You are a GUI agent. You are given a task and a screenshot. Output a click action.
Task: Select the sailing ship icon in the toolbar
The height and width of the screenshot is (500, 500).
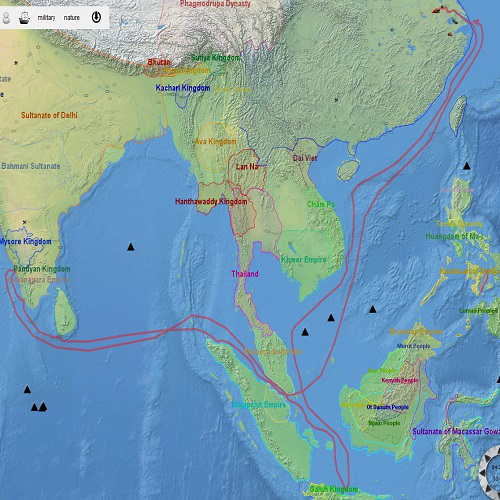(24, 18)
